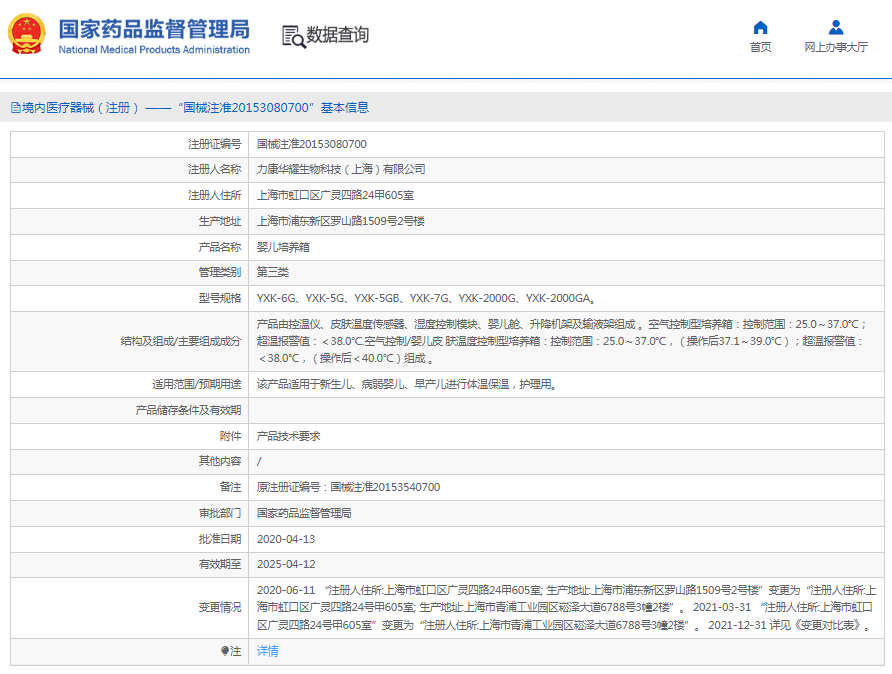Viewport: 892px width, 674px height.
Task: Click the 数据查询 magnifier document icon
Action: click(x=293, y=36)
